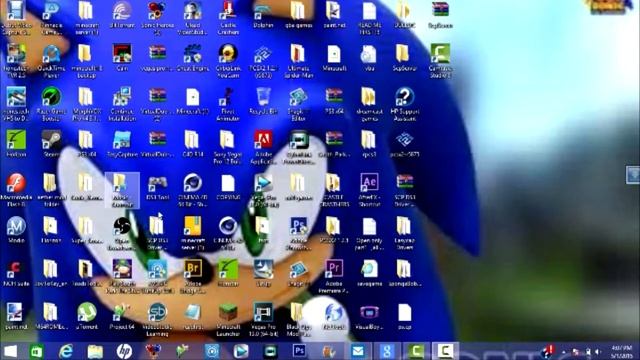
Task: Switch to the active Camtasia recorder taskbar button
Action: [x=445, y=351]
